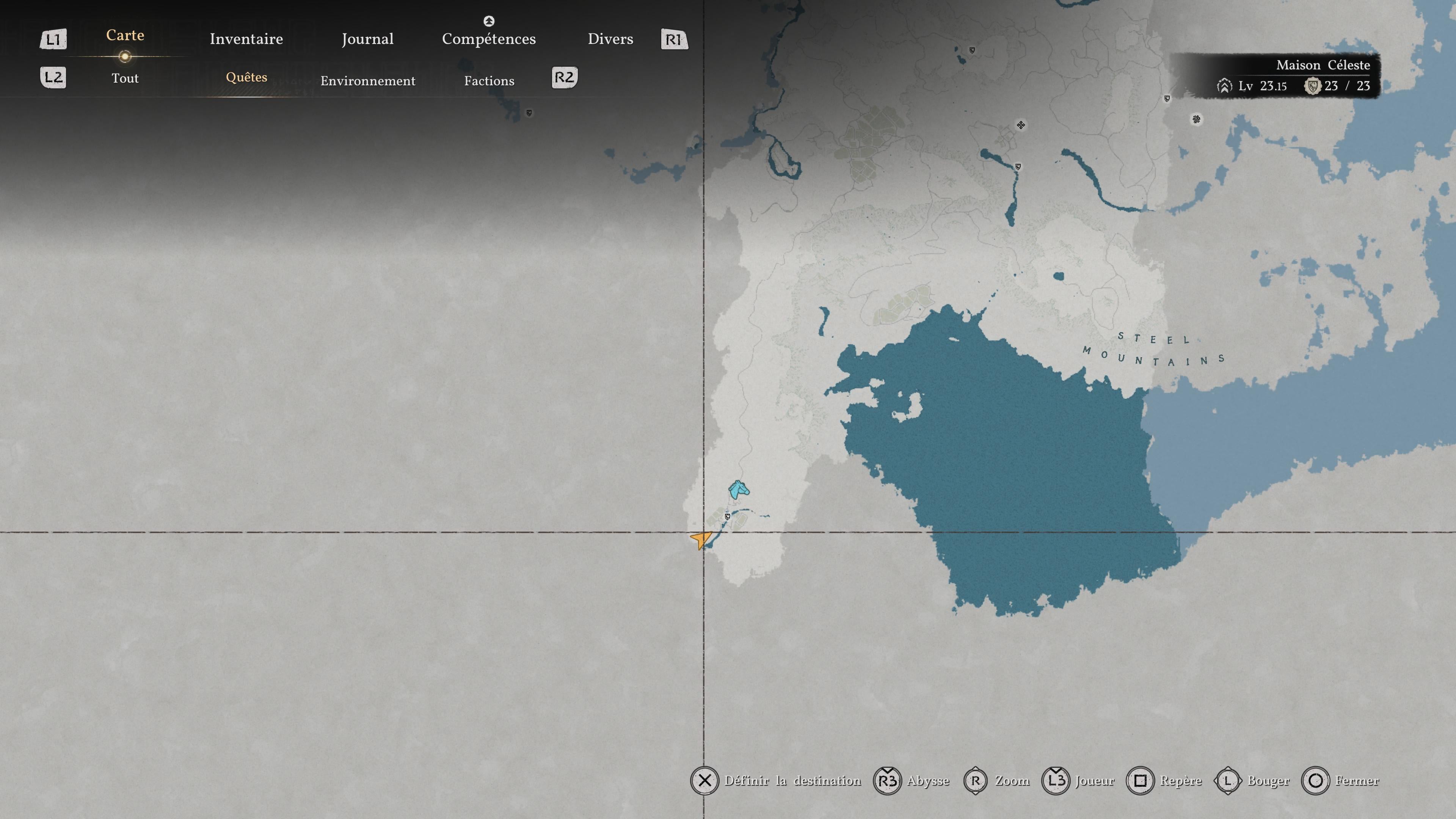
Task: Click the Steel Mountains map label
Action: tap(1153, 350)
